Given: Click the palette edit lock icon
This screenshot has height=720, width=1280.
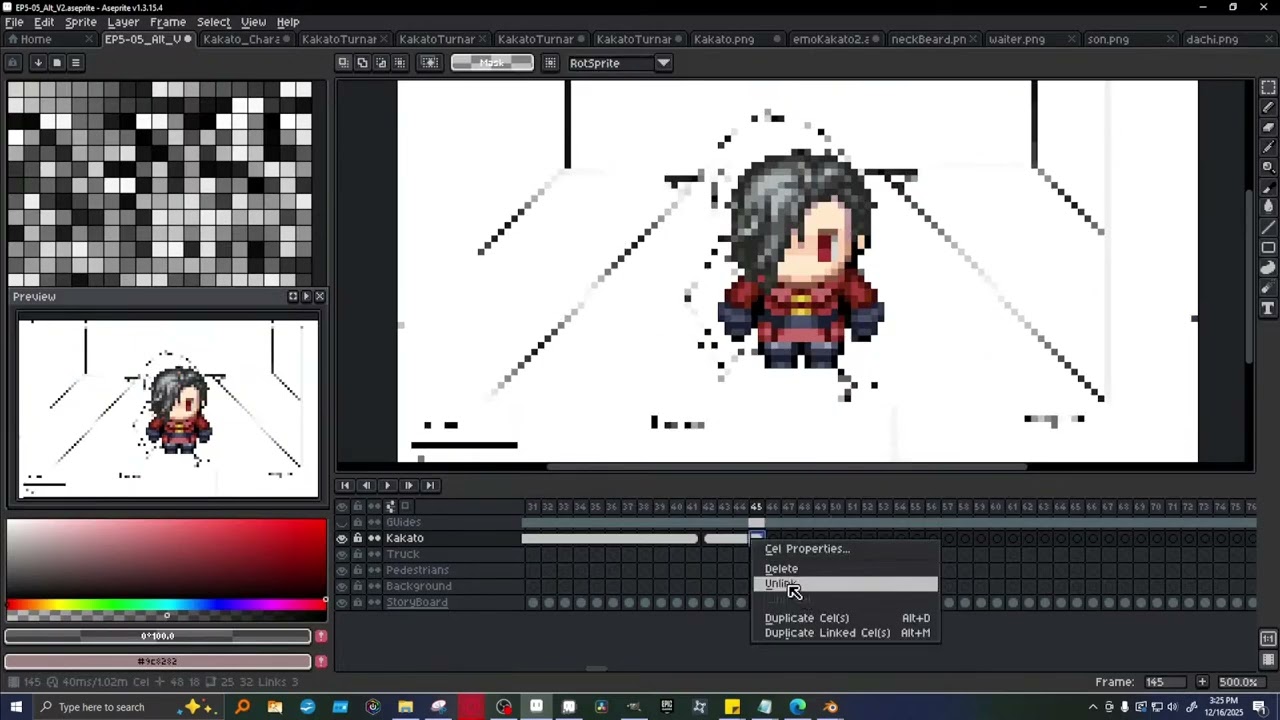Looking at the screenshot, I should 13,63.
